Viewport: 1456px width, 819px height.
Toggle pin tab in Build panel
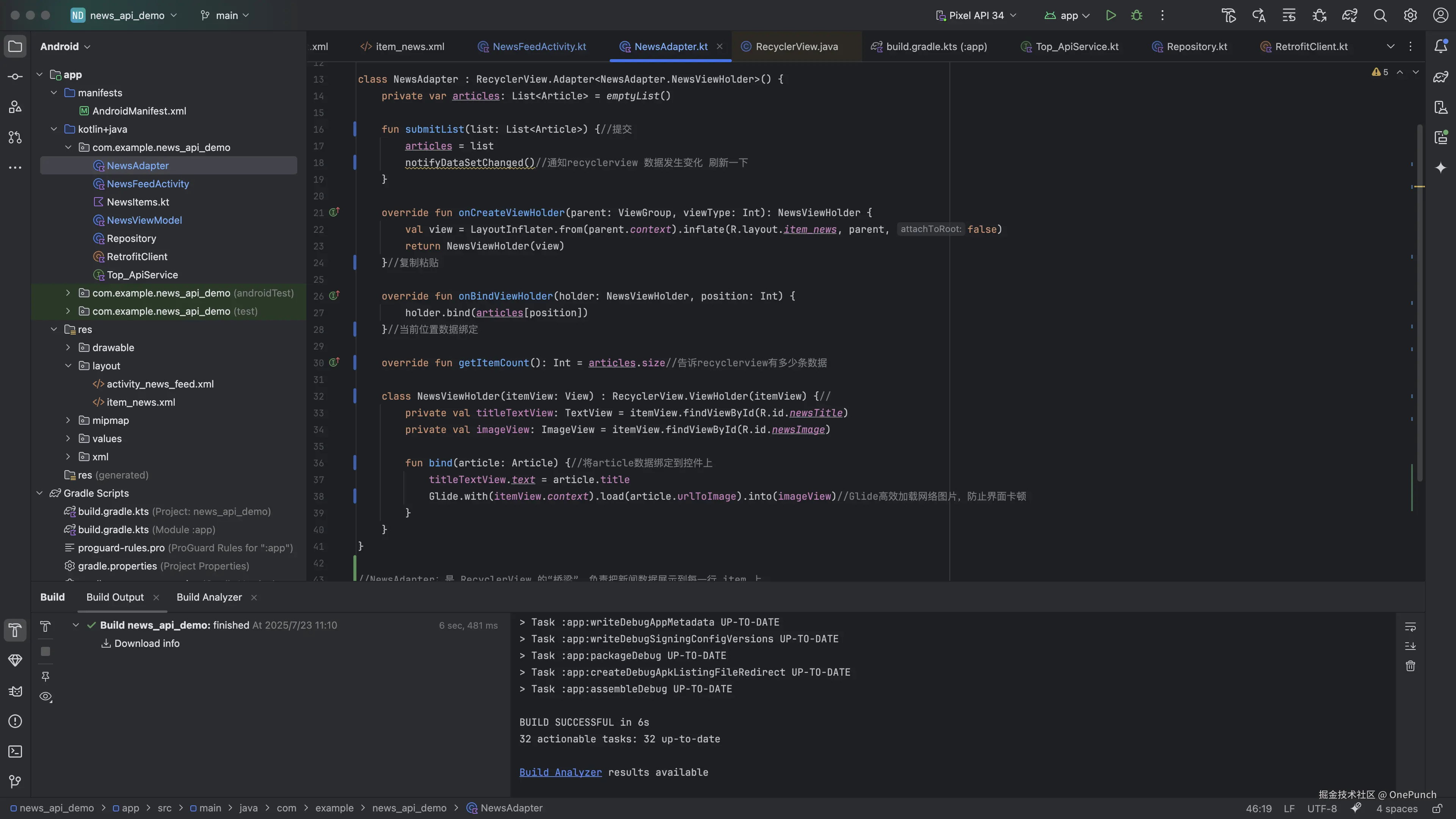coord(46,676)
